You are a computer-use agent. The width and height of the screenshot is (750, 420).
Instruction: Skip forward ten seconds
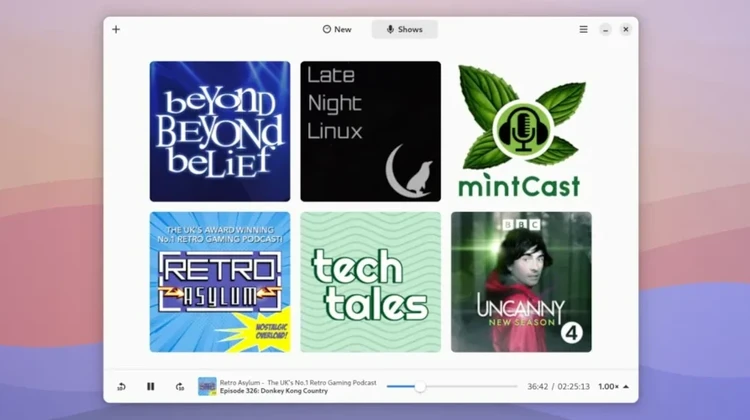[180, 387]
